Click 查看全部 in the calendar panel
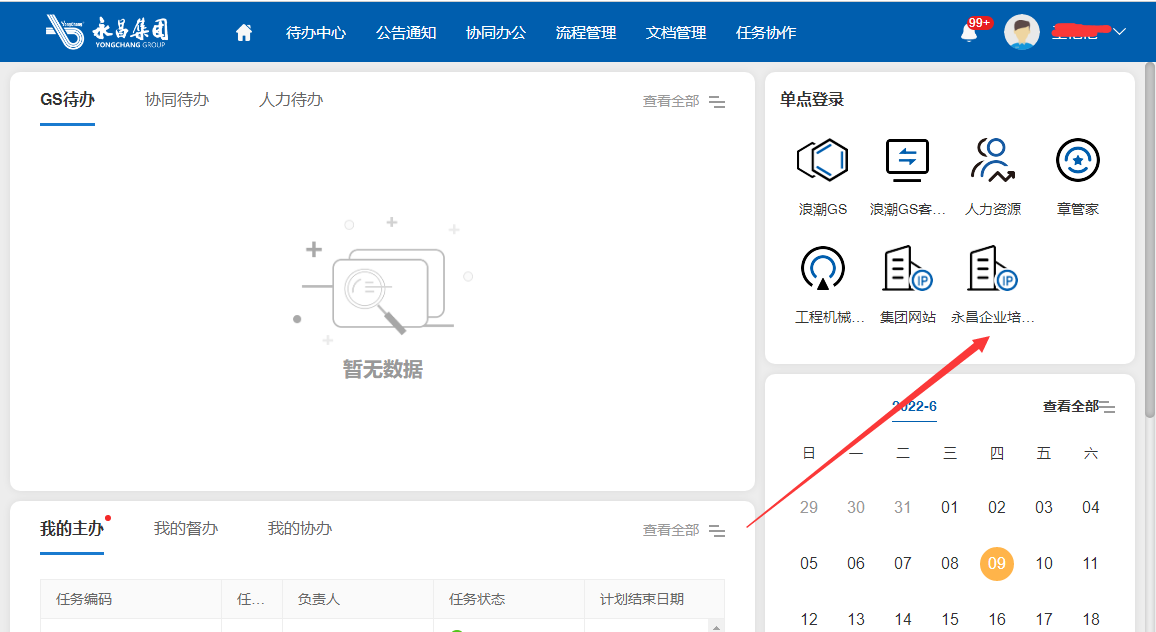Viewport: 1156px width, 632px height. [x=1070, y=406]
